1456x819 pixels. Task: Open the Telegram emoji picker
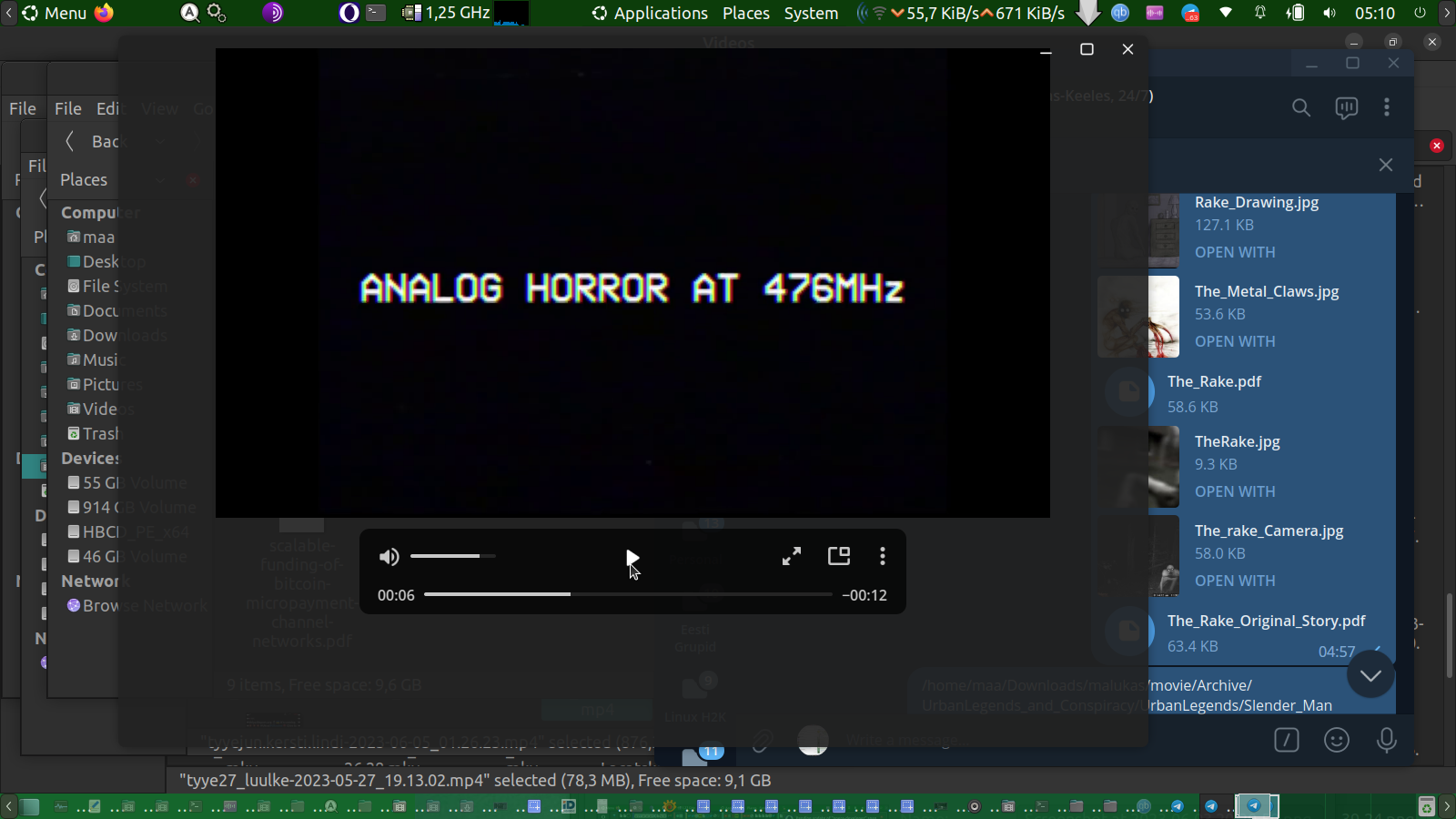[x=1337, y=741]
